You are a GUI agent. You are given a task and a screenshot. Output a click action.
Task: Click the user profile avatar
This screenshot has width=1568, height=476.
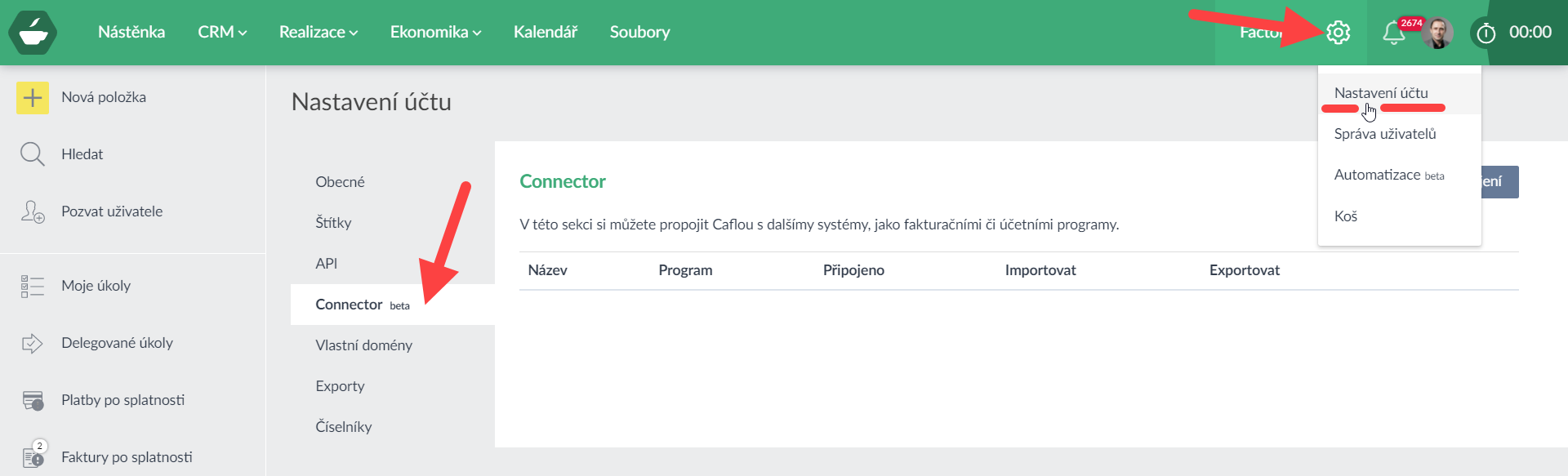[x=1437, y=33]
